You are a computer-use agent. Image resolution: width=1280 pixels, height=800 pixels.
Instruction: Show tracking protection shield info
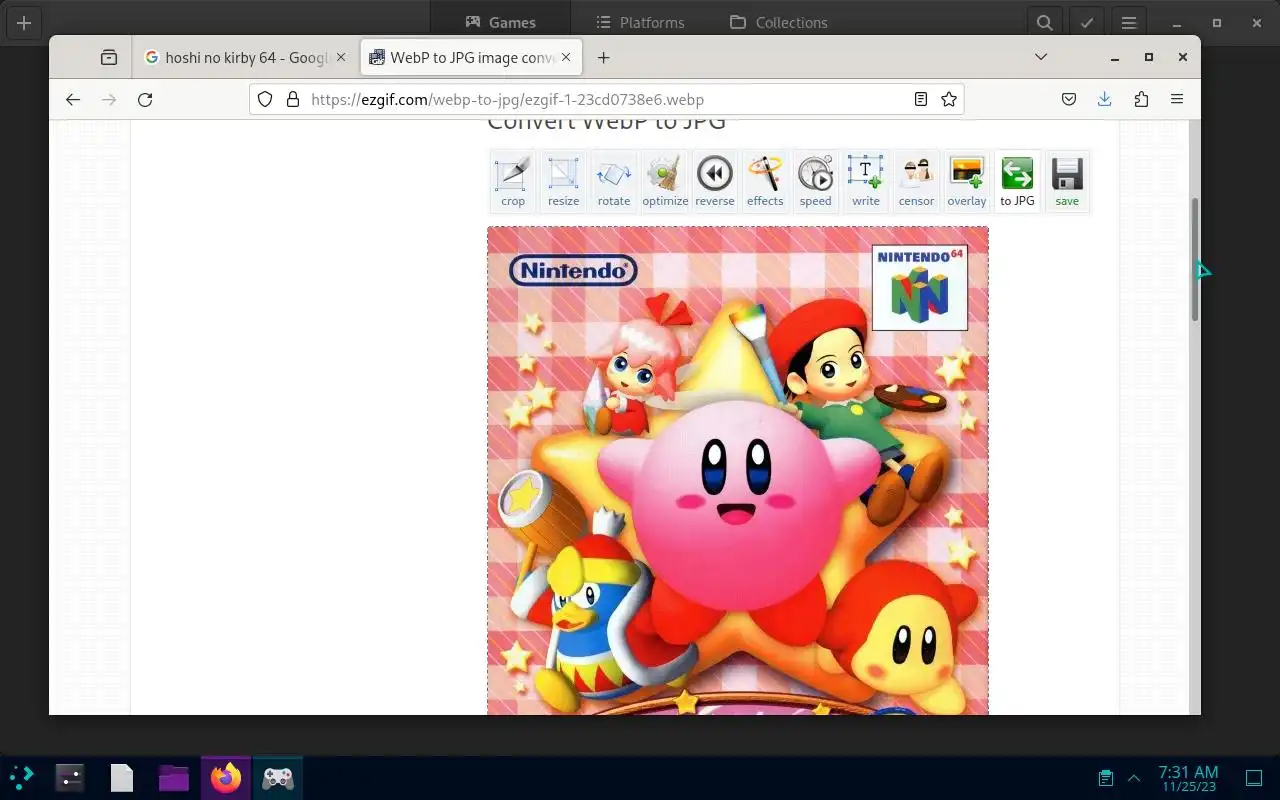point(265,99)
